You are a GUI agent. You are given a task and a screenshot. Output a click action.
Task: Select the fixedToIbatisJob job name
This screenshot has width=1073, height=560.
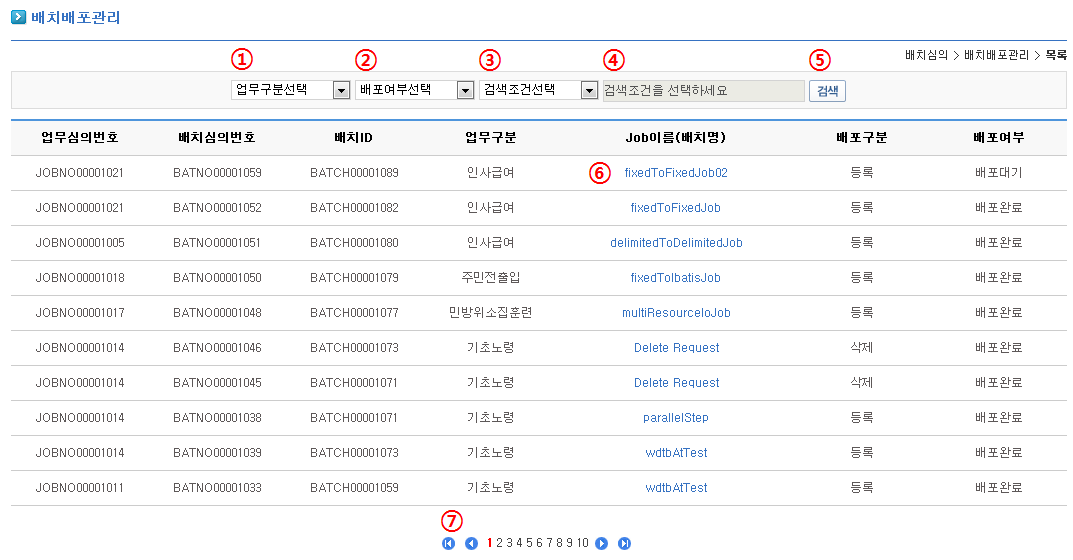[x=675, y=278]
